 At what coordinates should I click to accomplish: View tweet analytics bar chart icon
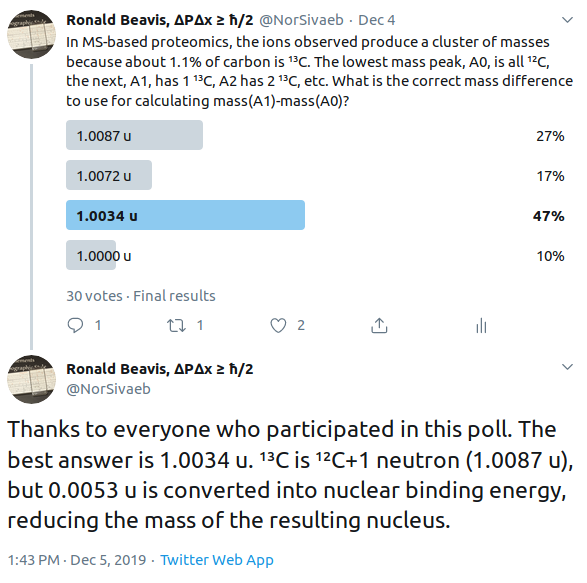[x=481, y=325]
